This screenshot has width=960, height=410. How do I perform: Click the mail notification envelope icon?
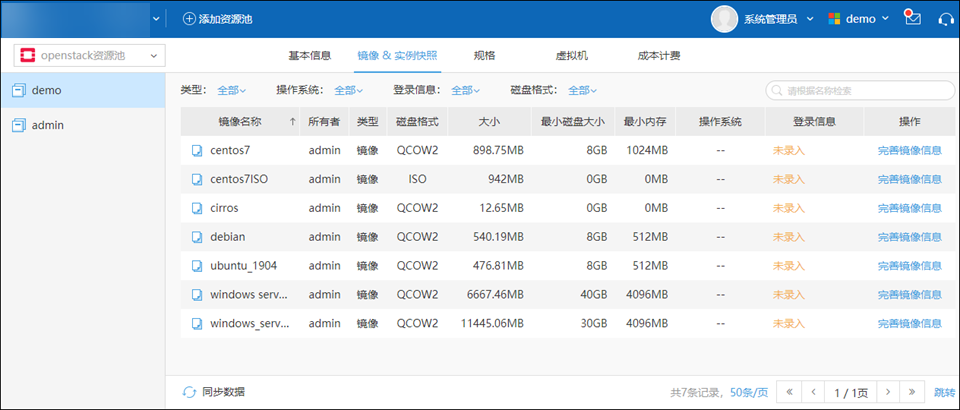tap(912, 19)
